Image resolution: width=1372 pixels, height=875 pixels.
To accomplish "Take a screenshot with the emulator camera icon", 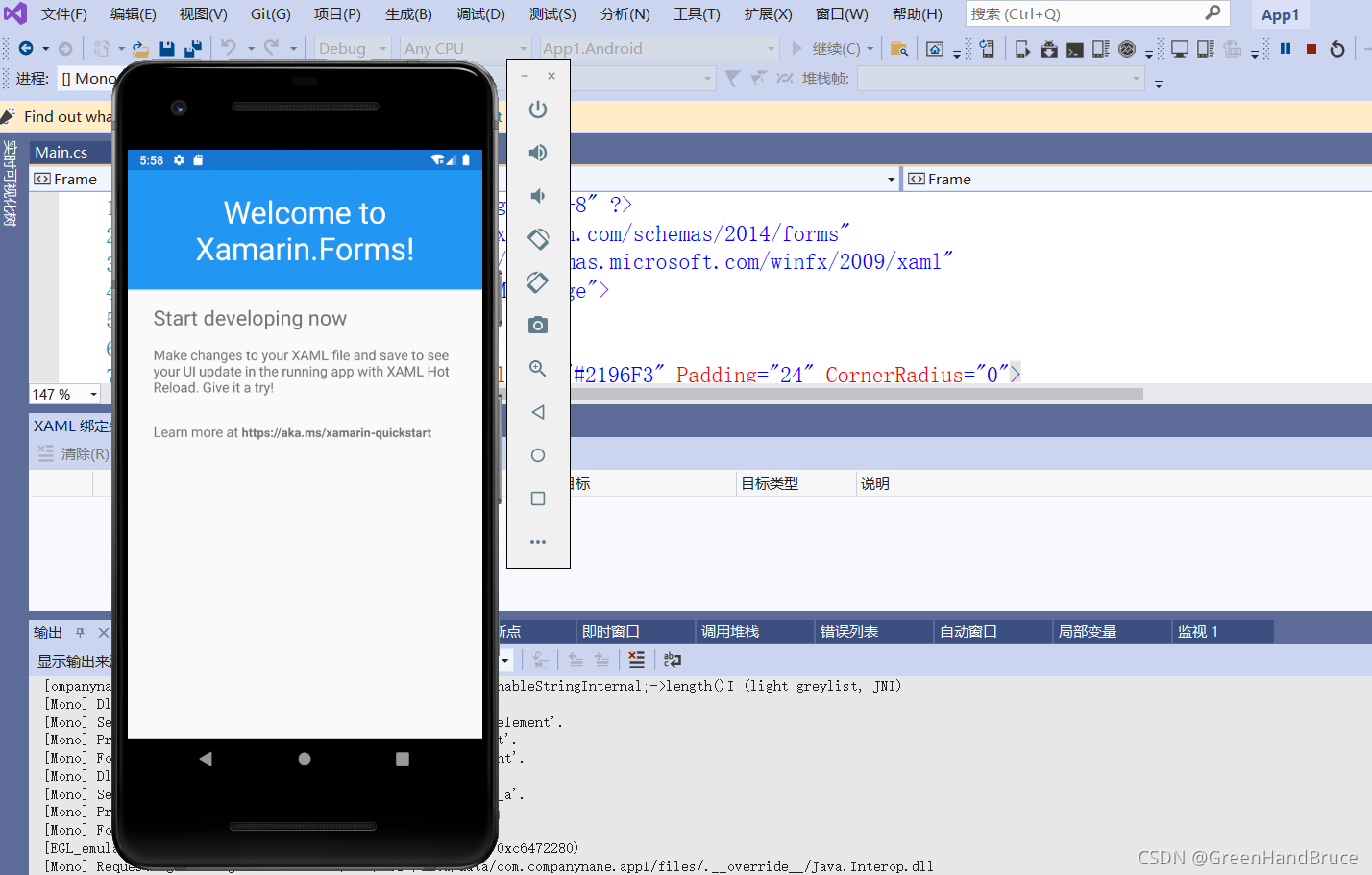I will (537, 325).
